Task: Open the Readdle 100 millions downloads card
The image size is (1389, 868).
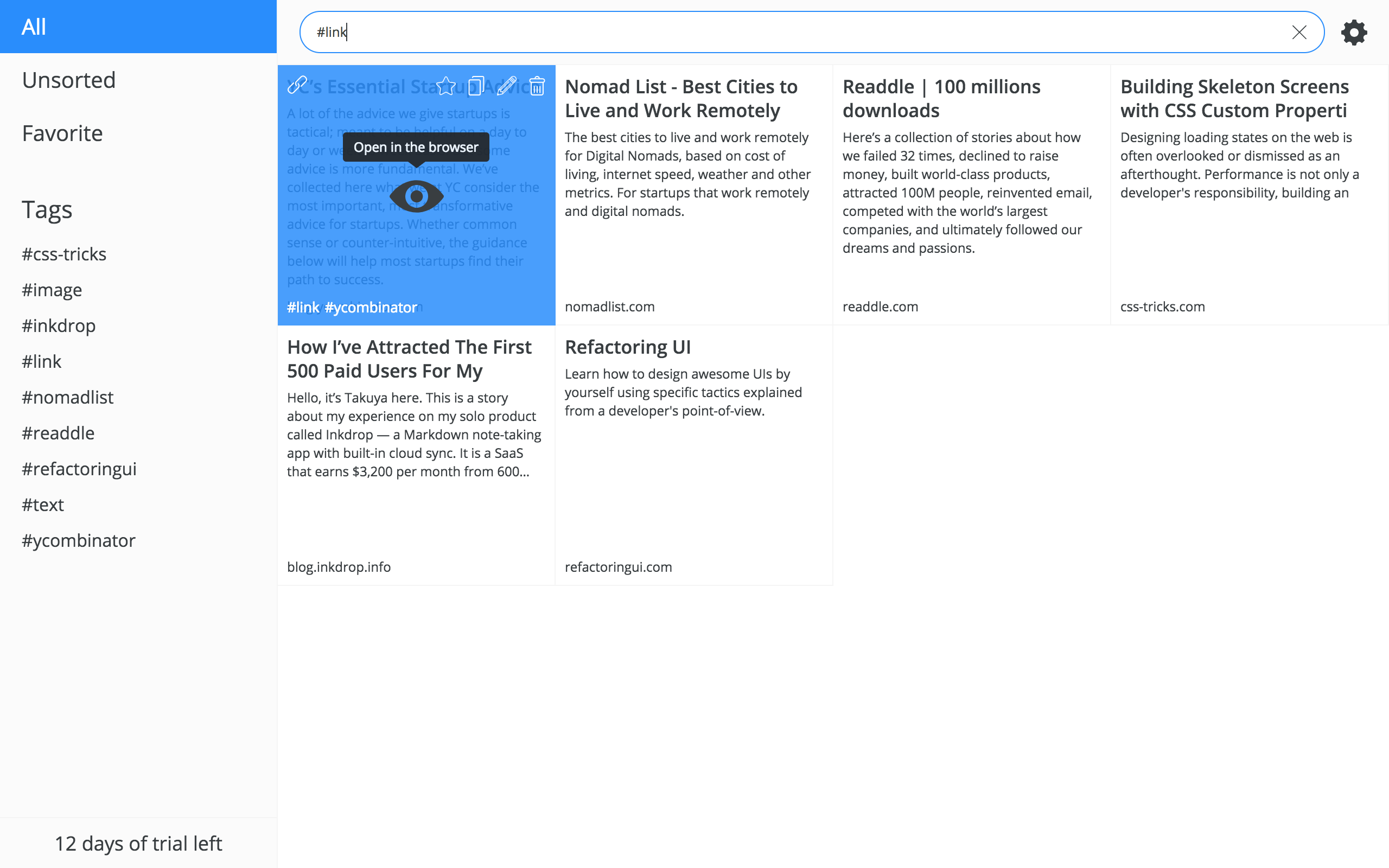Action: click(x=972, y=195)
